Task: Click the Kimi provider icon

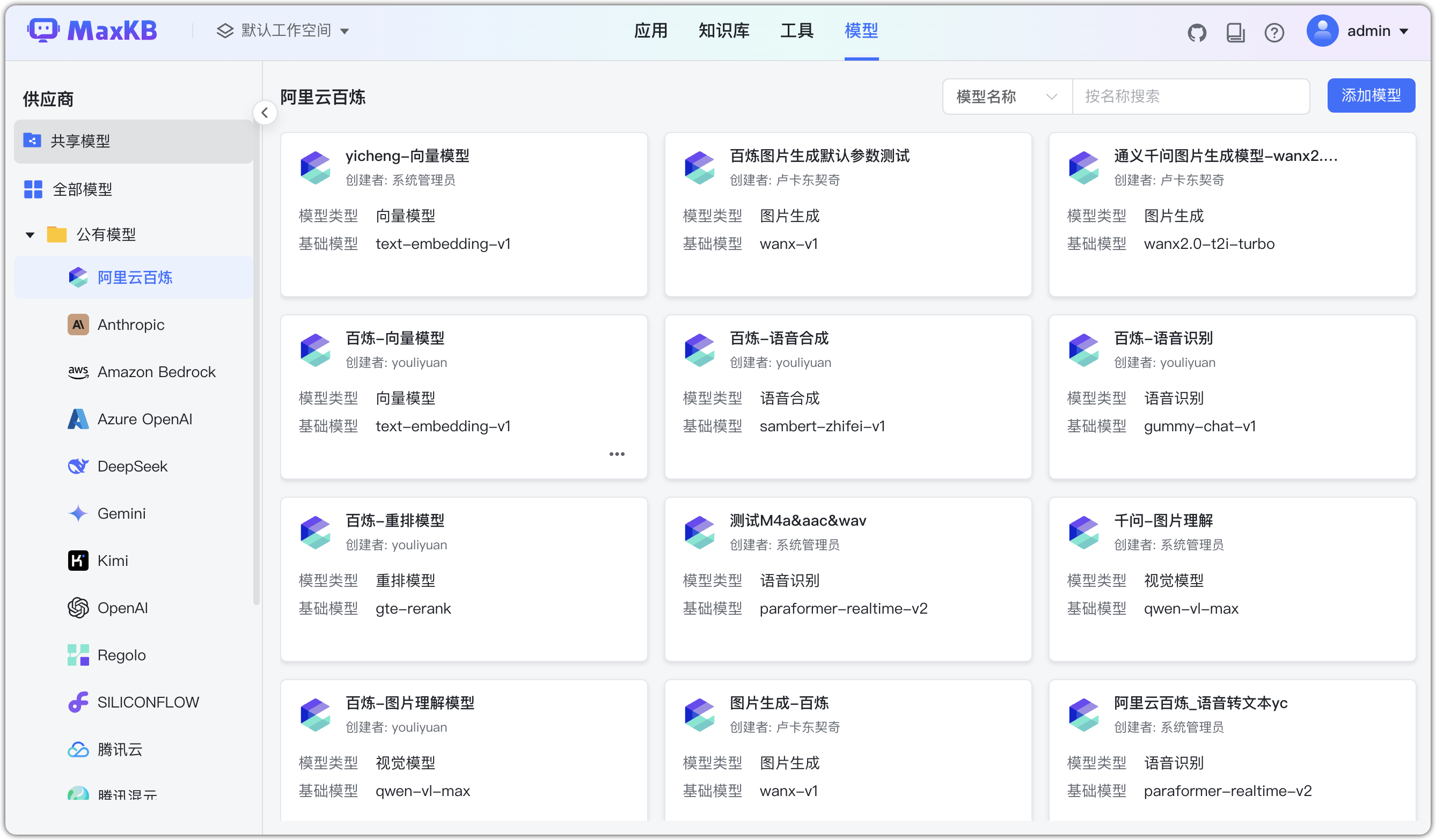Action: pyautogui.click(x=78, y=561)
